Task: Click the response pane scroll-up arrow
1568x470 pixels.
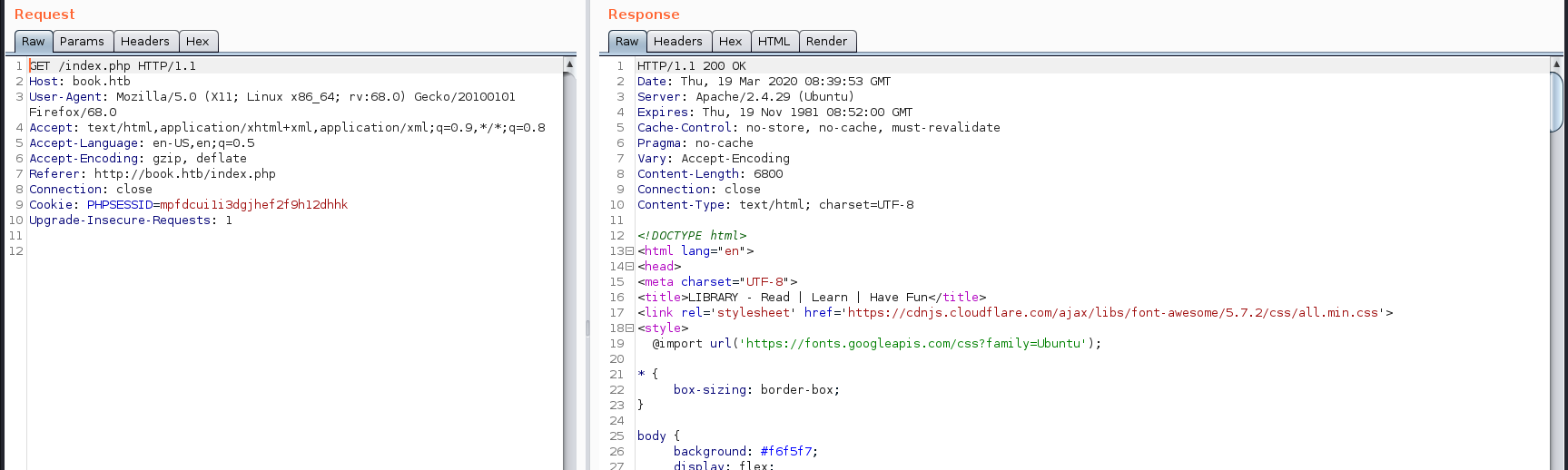Action: tap(1556, 64)
